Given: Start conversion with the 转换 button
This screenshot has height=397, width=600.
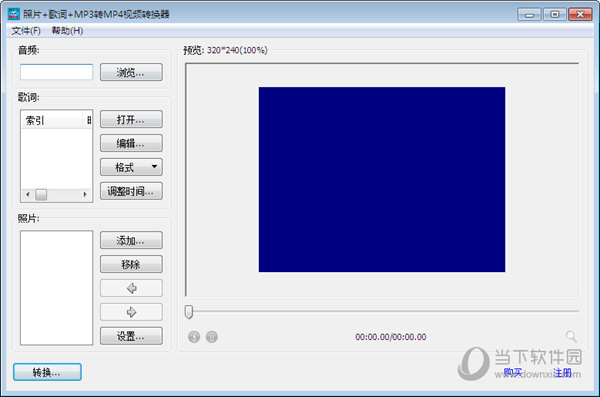Looking at the screenshot, I should 47,372.
